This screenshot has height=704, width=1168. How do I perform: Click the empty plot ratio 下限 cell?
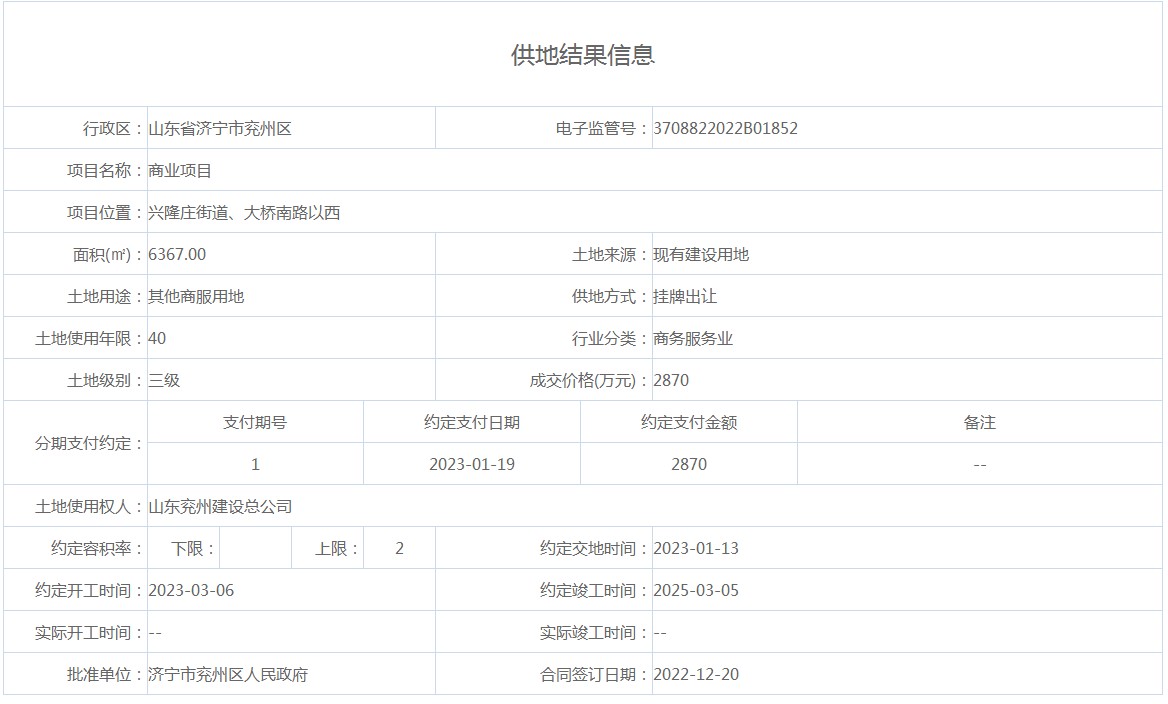click(255, 548)
